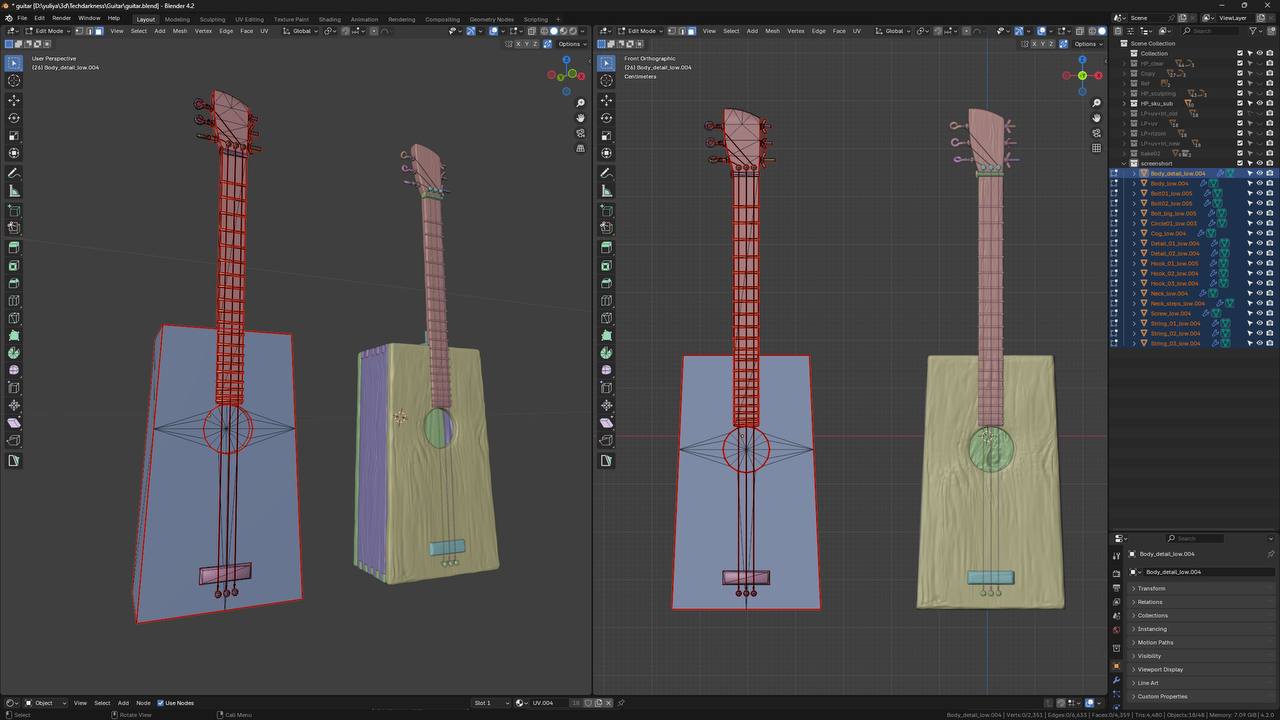Click Object mode button in bottom node editor
Screen dimensions: 1280x720
[45, 703]
